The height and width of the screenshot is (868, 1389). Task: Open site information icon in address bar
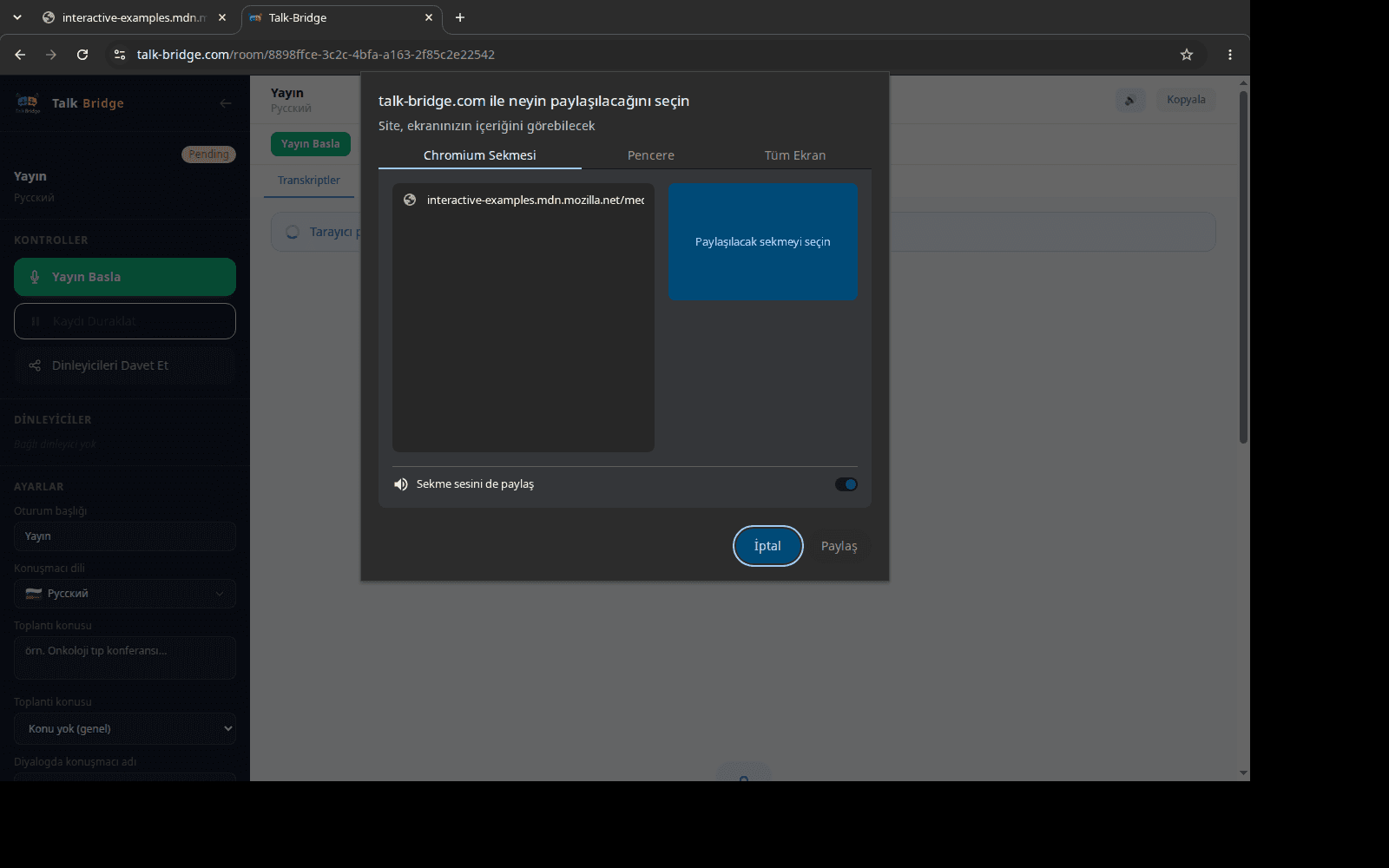(x=120, y=55)
